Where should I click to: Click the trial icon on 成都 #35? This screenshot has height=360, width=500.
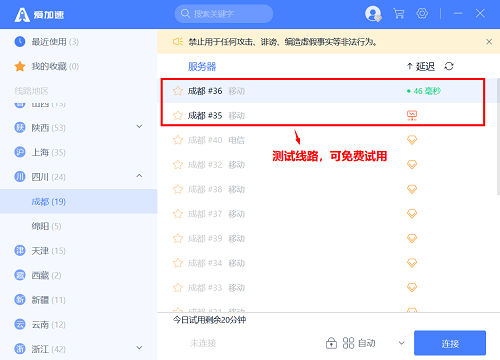(x=412, y=115)
